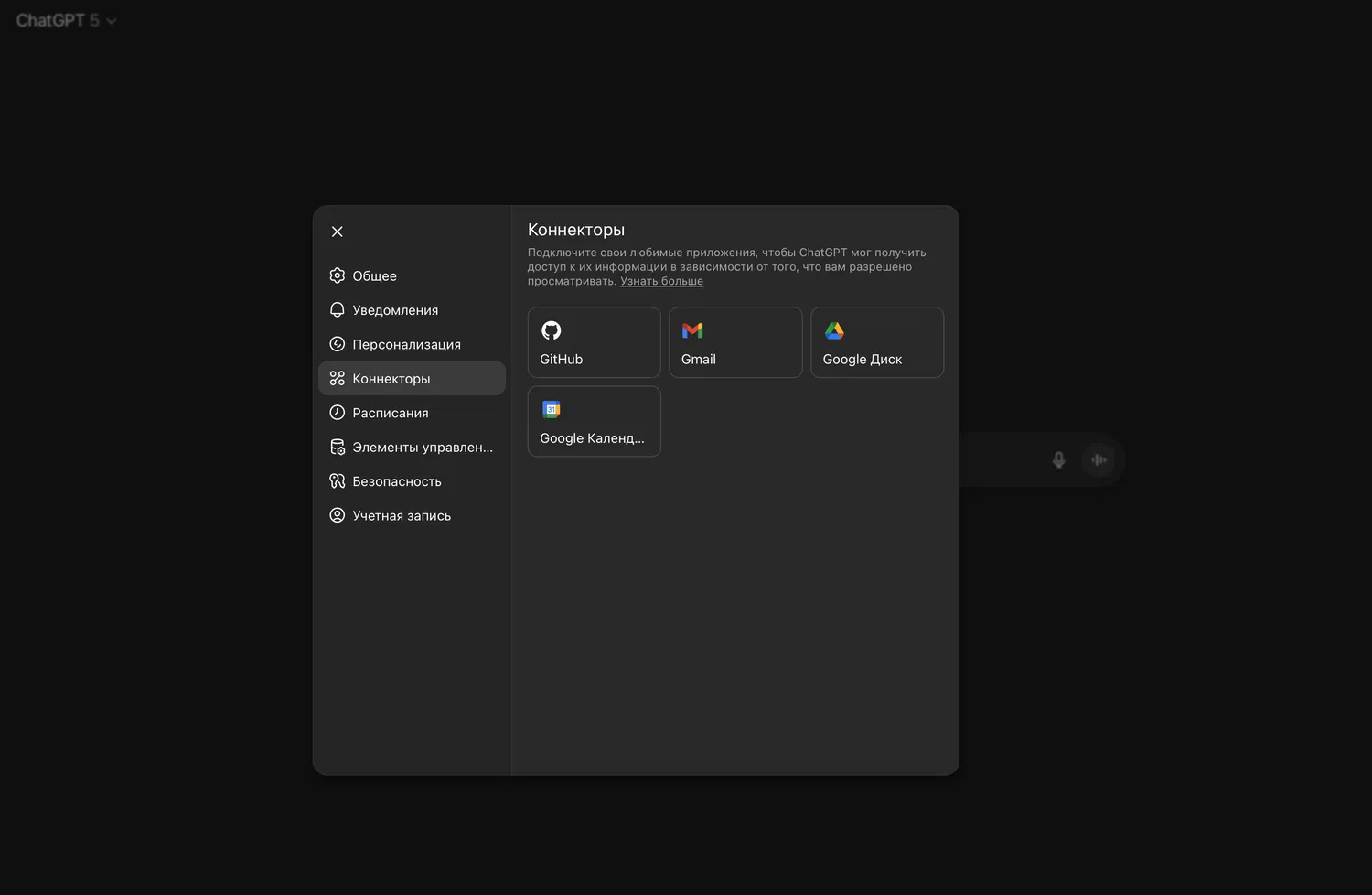Open the Google Диск connector card

(x=877, y=342)
